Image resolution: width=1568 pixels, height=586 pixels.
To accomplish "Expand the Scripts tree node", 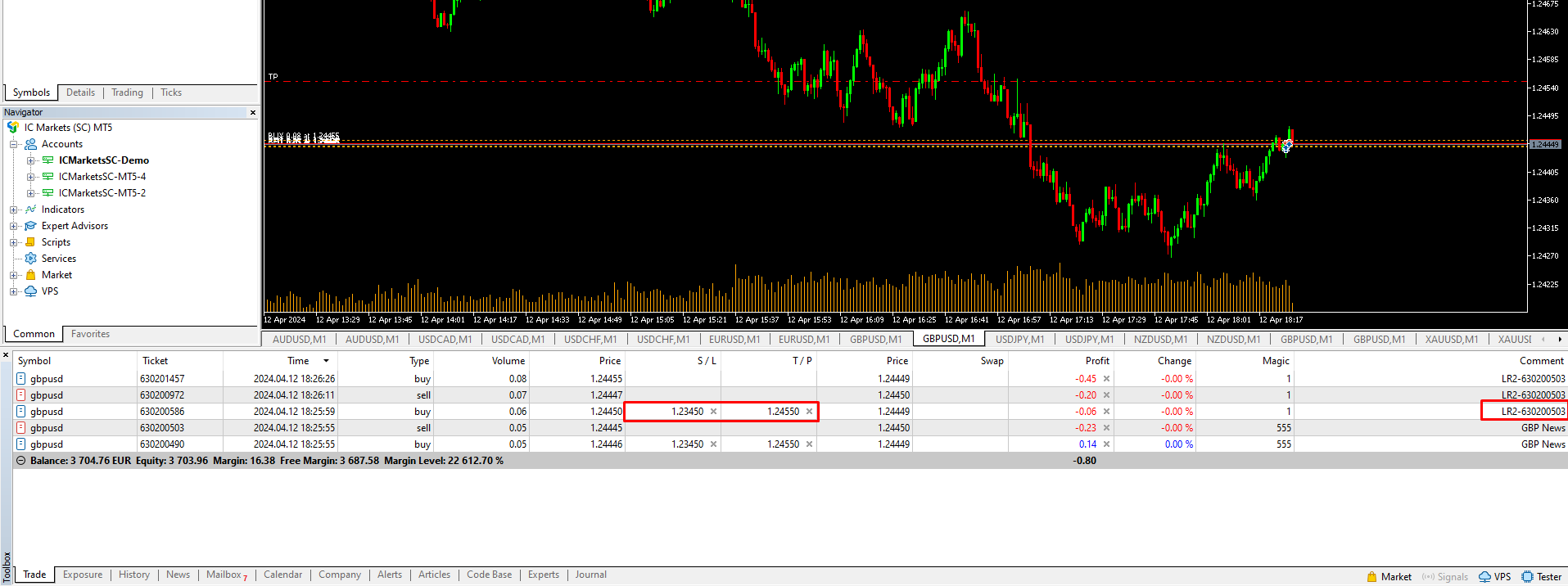I will [13, 242].
